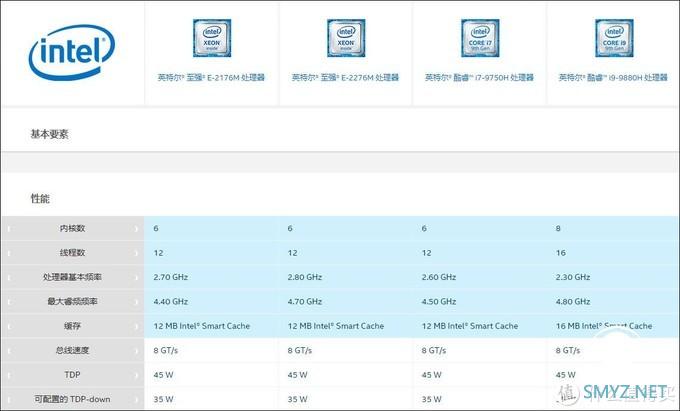
Task: Click i7-9750H base frequency 2.60 GHz
Action: tap(438, 277)
